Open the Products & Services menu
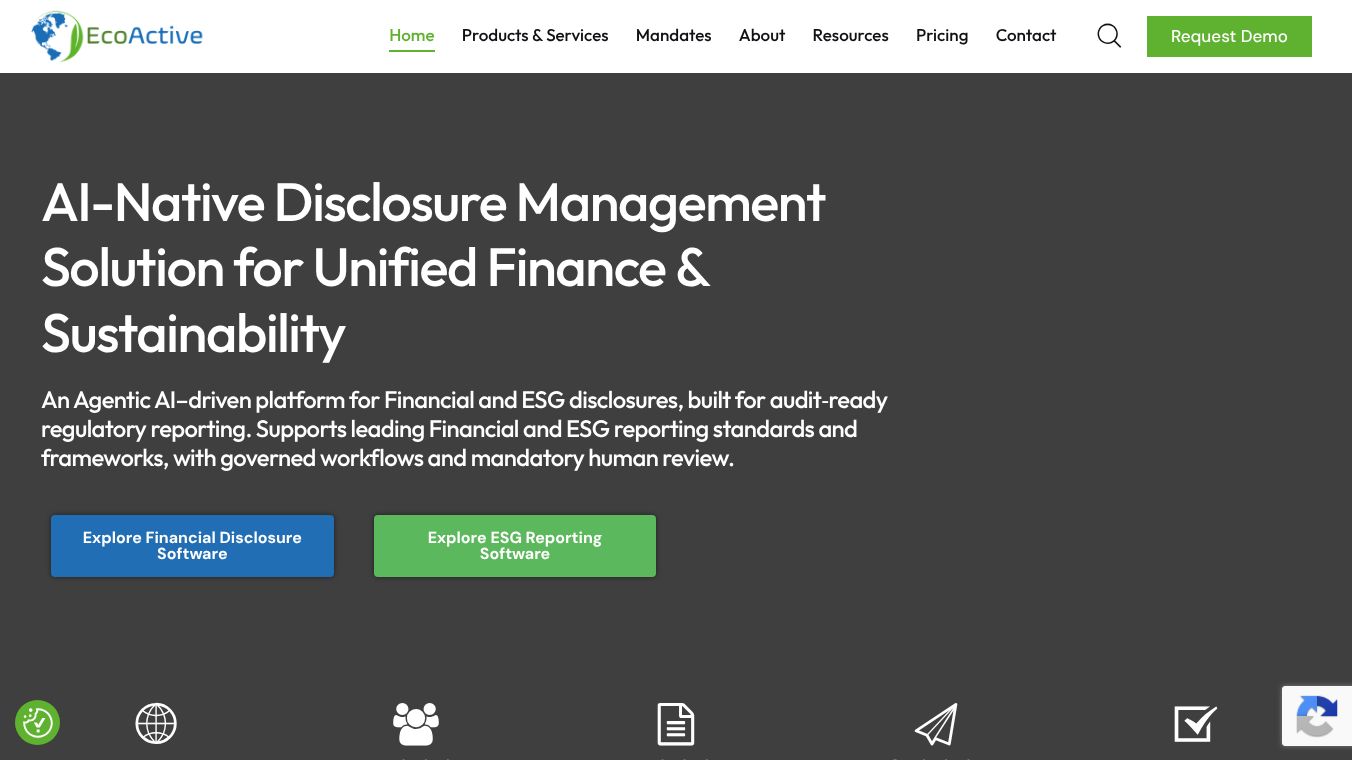Viewport: 1352px width, 760px height. click(535, 36)
